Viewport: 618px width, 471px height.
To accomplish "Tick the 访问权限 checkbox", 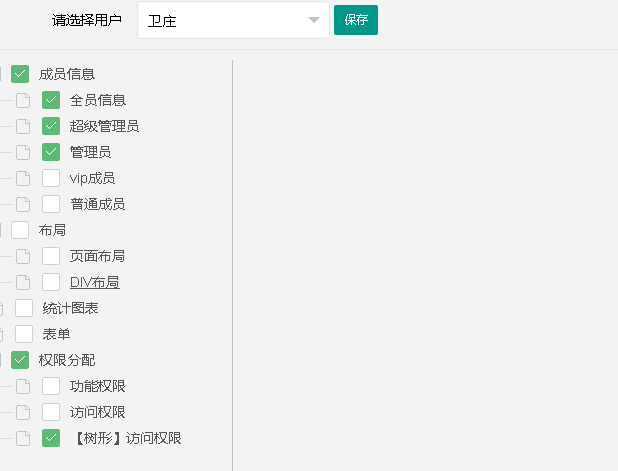I will point(51,412).
